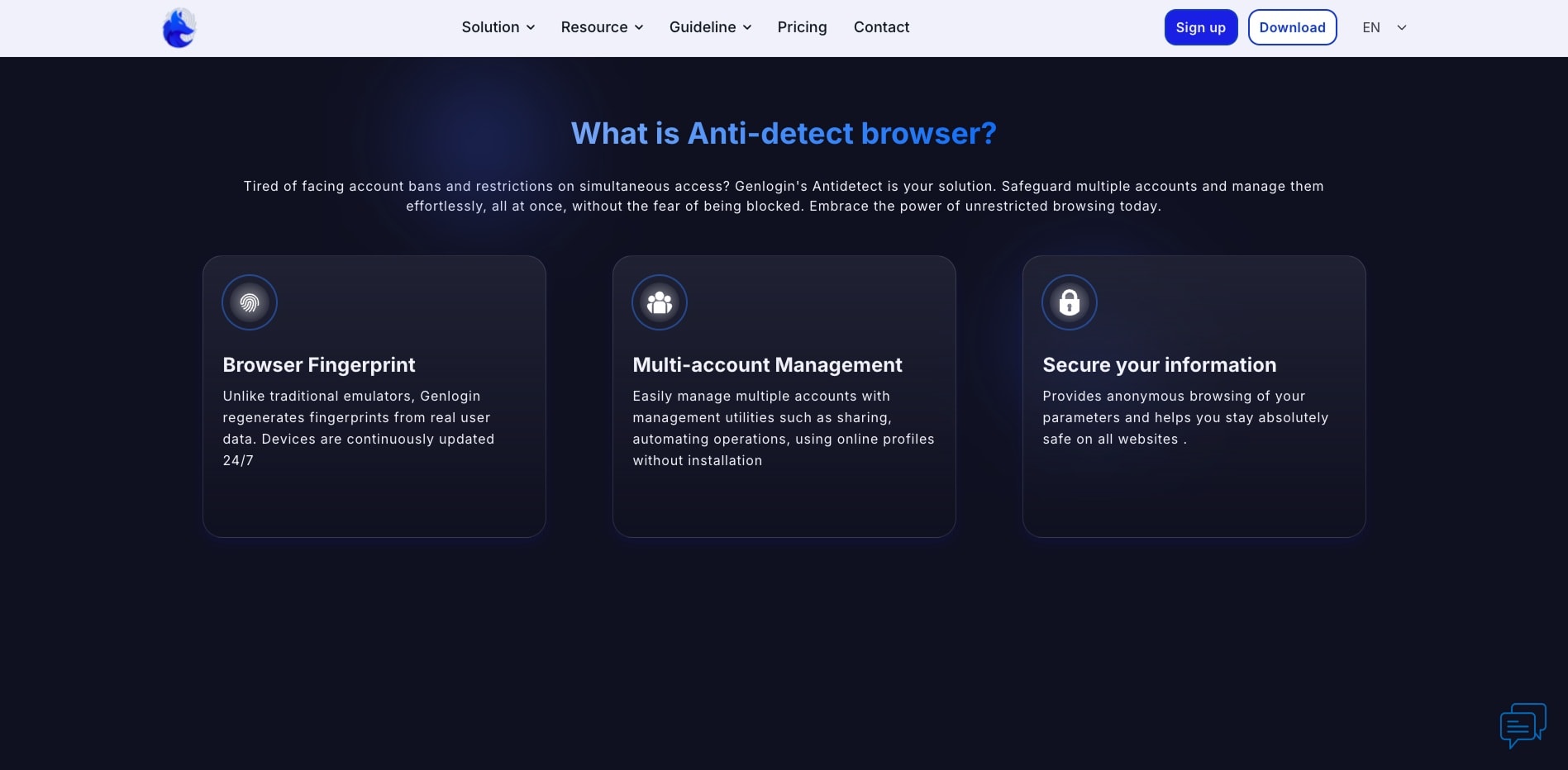Click the Secure your information card title
1568x770 pixels.
click(x=1159, y=365)
